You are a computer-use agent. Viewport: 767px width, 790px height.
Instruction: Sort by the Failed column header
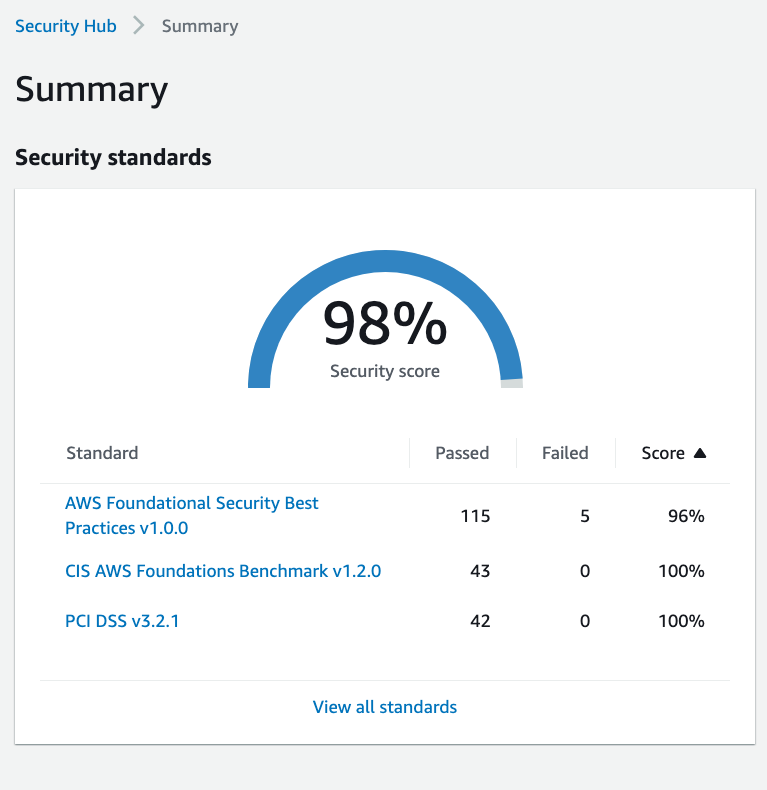point(565,453)
